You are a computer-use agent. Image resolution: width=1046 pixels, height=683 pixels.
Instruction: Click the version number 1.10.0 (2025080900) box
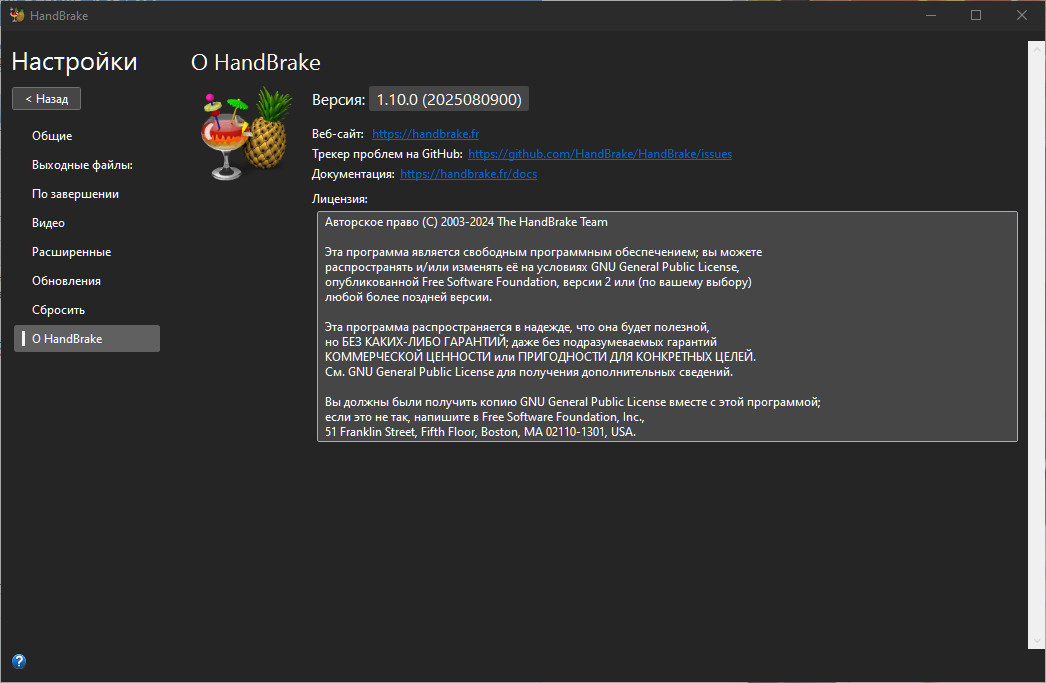(x=449, y=99)
